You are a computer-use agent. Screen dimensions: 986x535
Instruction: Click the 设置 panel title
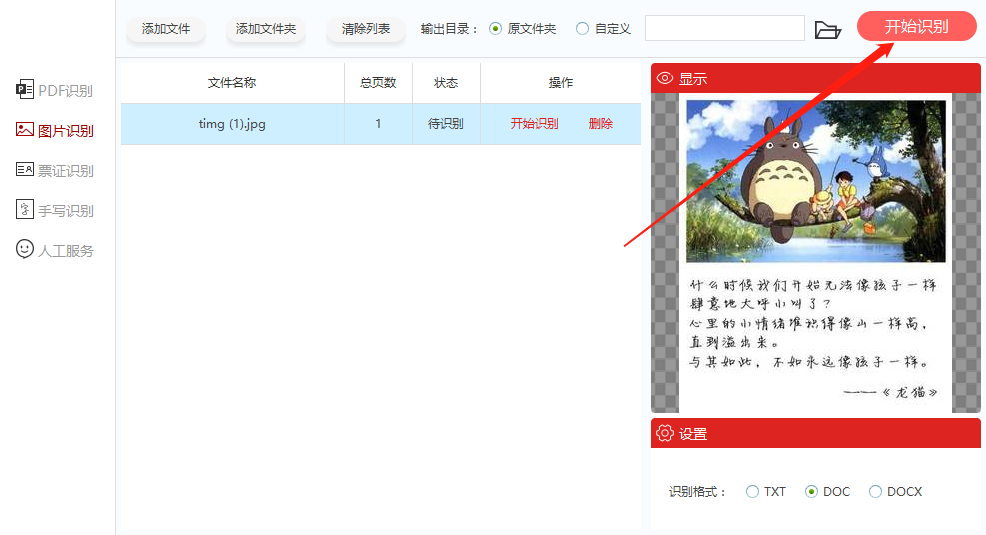tap(693, 434)
